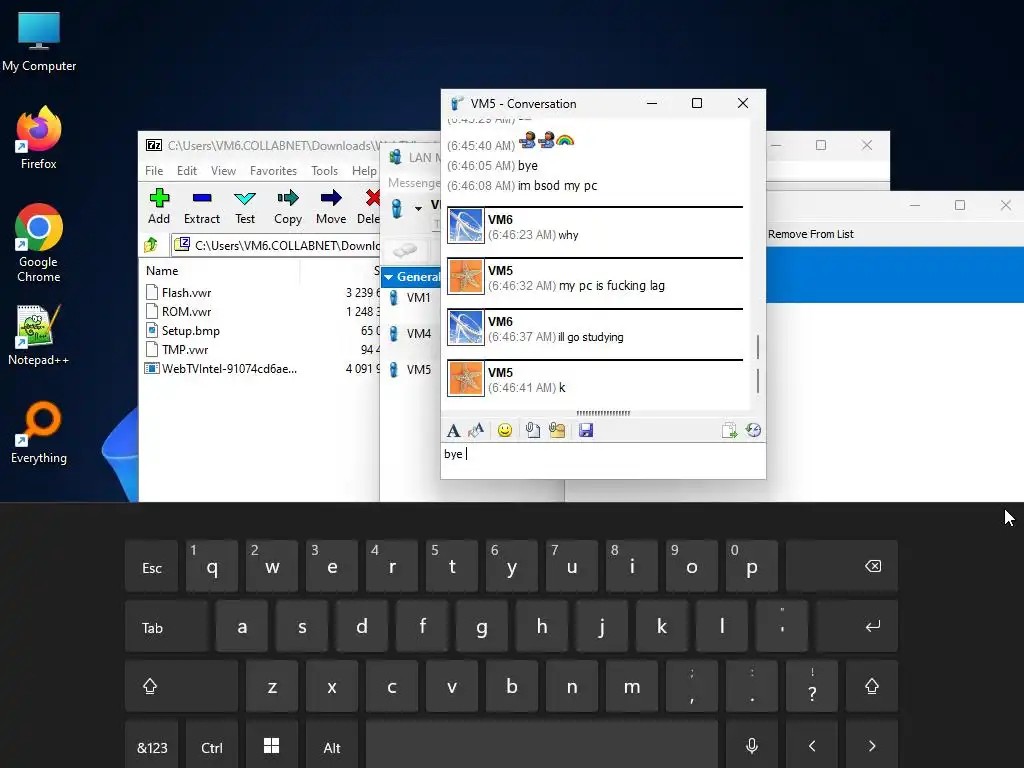Tap the Tab key
The image size is (1024, 768).
167,626
